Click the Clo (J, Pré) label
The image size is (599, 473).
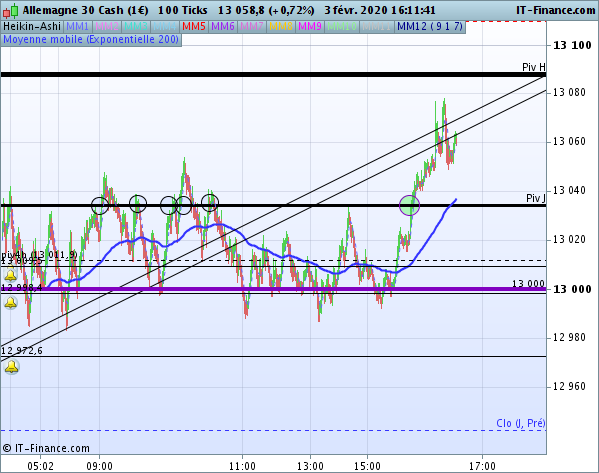click(521, 423)
